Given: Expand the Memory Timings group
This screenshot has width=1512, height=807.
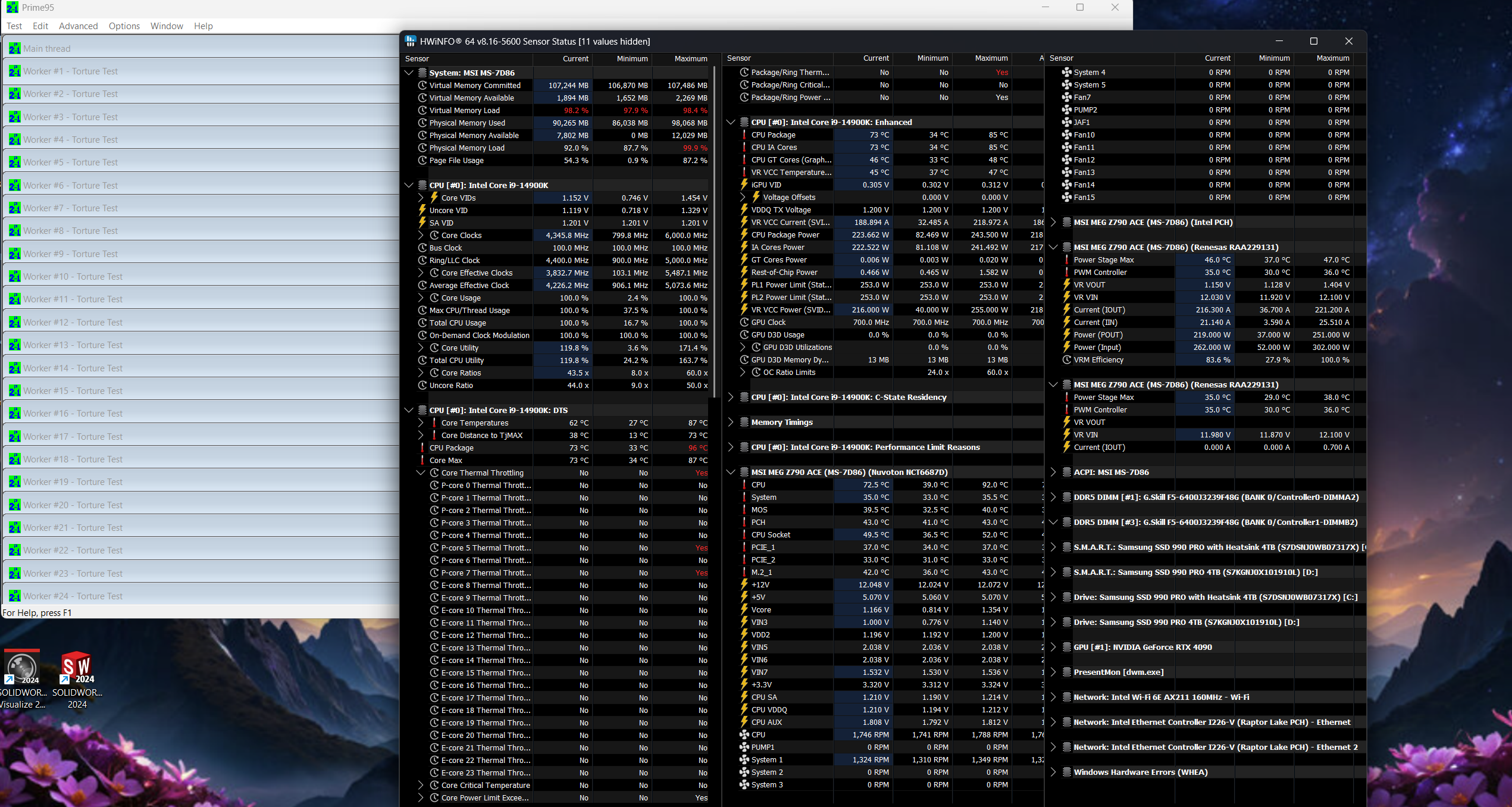Looking at the screenshot, I should [x=731, y=422].
